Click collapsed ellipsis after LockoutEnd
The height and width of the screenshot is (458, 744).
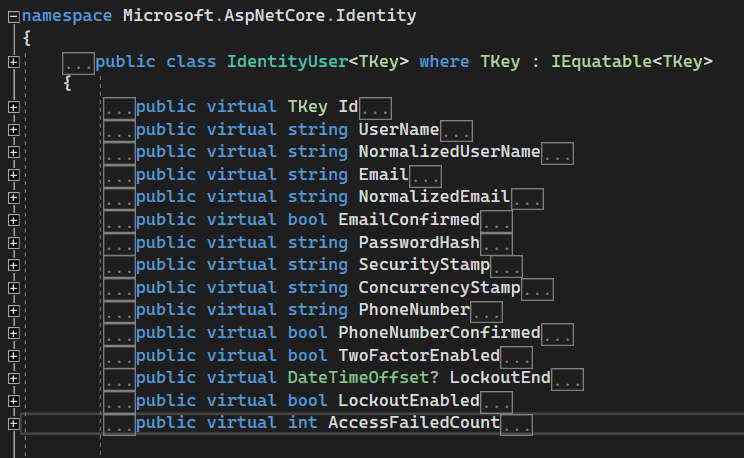pyautogui.click(x=567, y=380)
